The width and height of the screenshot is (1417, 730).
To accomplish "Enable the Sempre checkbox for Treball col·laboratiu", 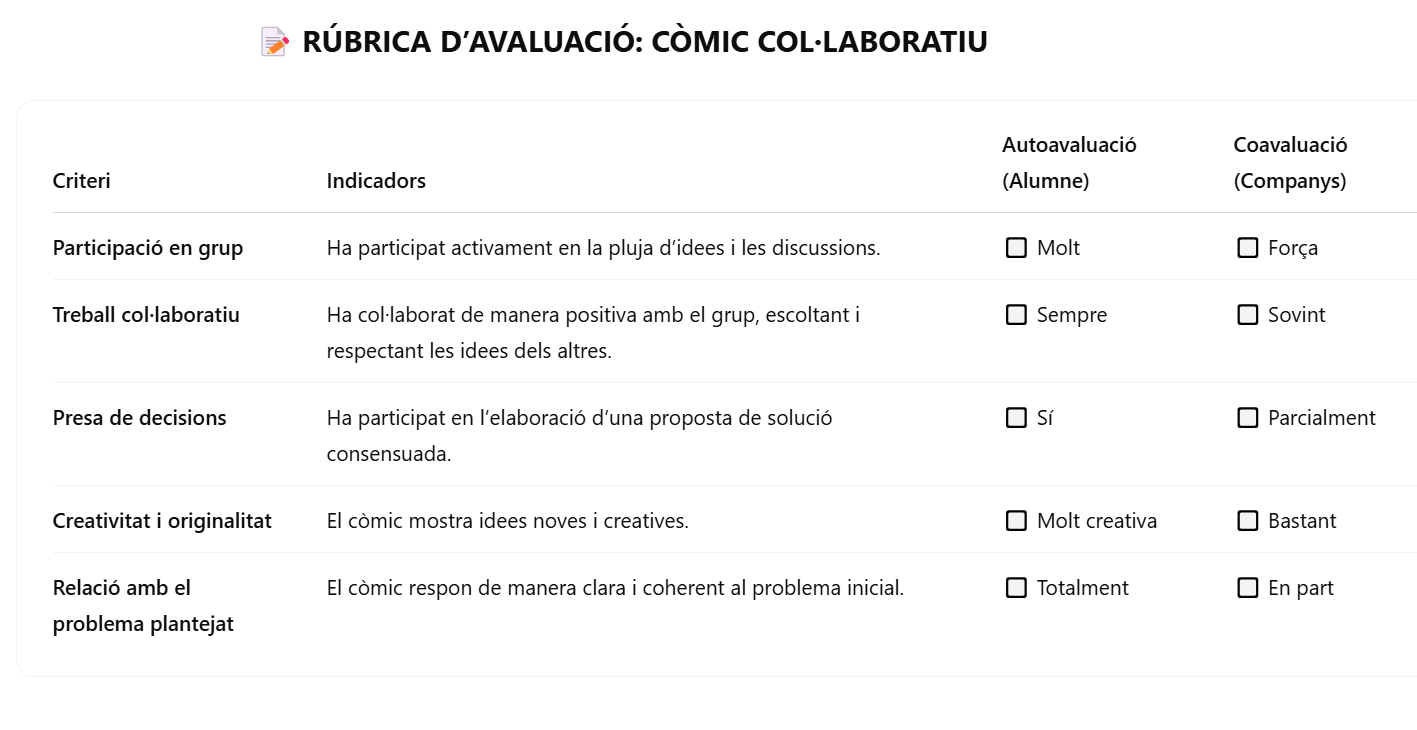I will [x=1016, y=315].
